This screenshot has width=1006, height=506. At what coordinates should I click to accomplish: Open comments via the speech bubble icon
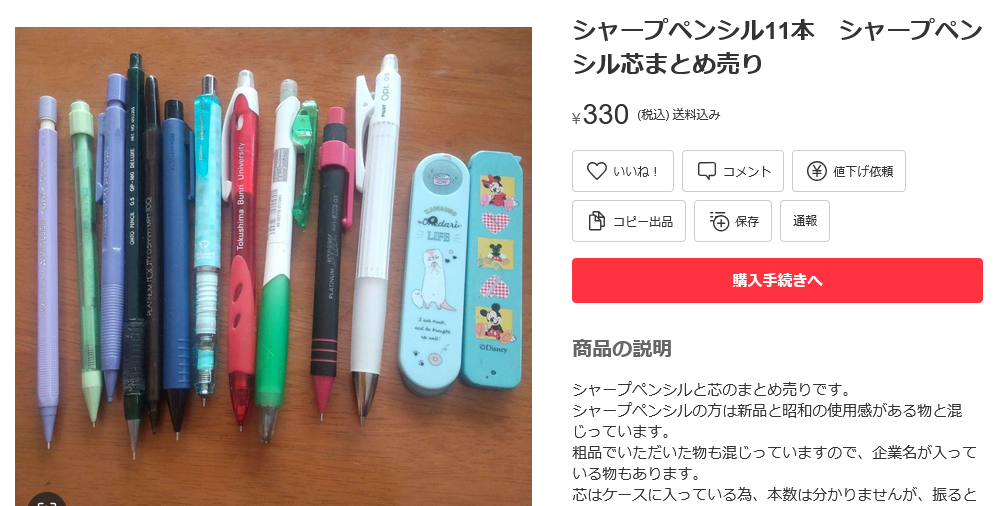[706, 171]
